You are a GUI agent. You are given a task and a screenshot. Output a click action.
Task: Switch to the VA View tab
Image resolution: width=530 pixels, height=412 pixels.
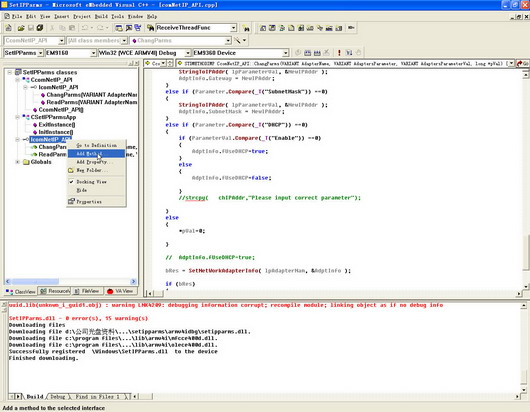pos(120,291)
